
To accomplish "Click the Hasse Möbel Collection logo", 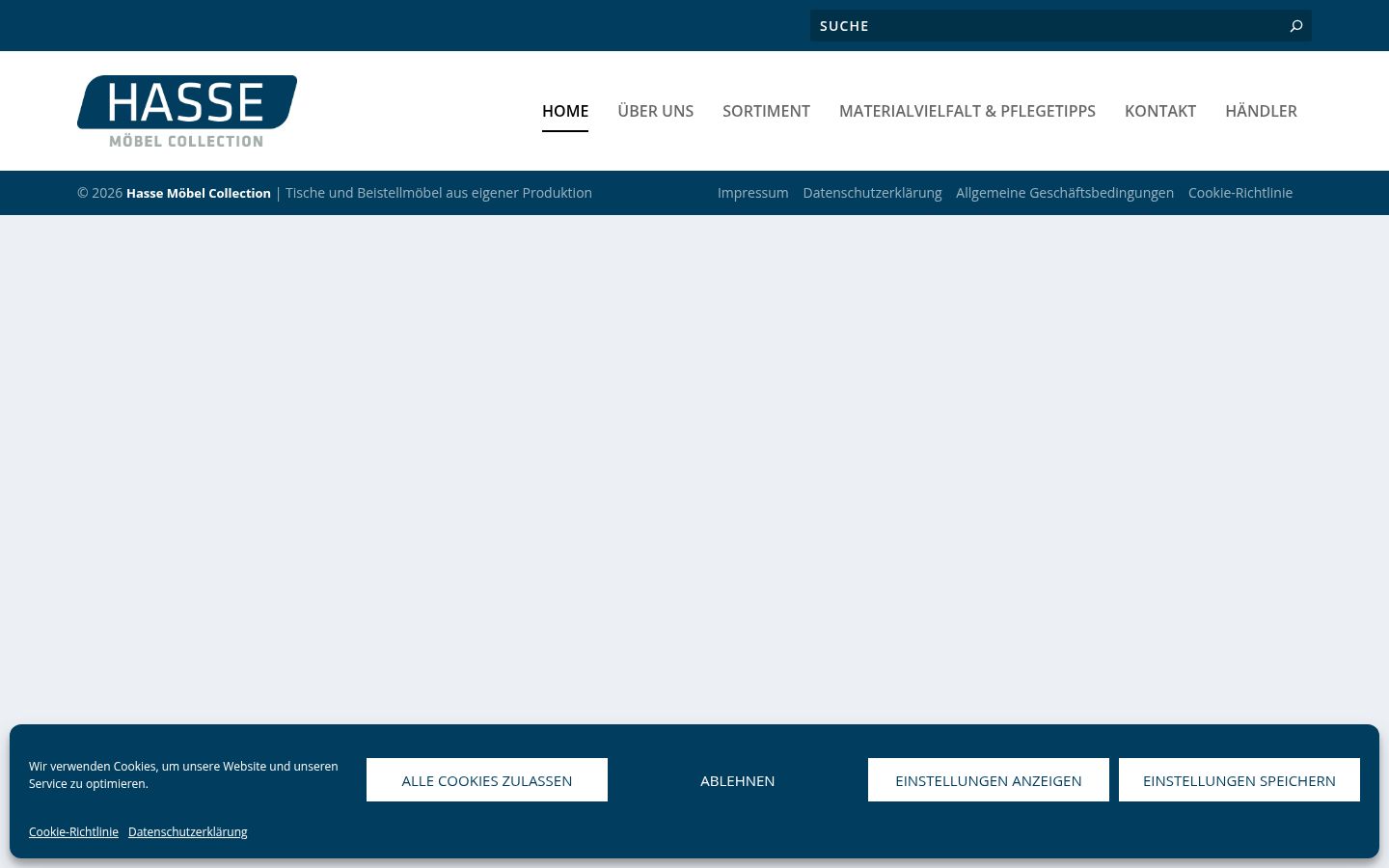I will click(x=187, y=111).
